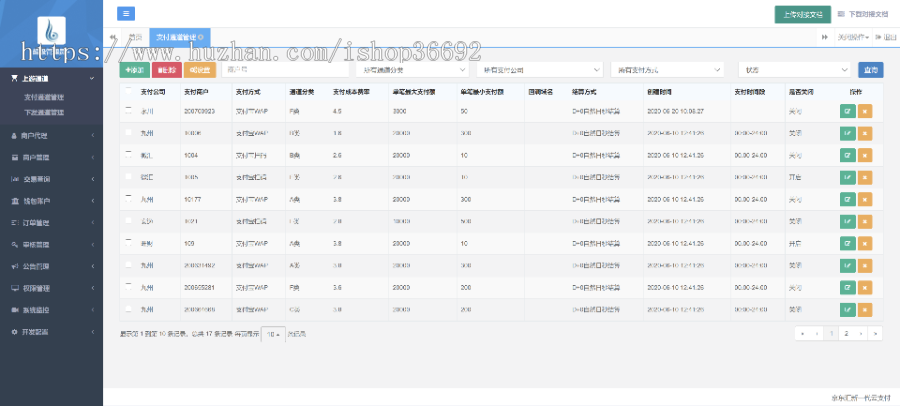Image resolution: width=900 pixels, height=406 pixels.
Task: Close the 支付通道管理 tab using its x icon
Action: pyautogui.click(x=202, y=37)
